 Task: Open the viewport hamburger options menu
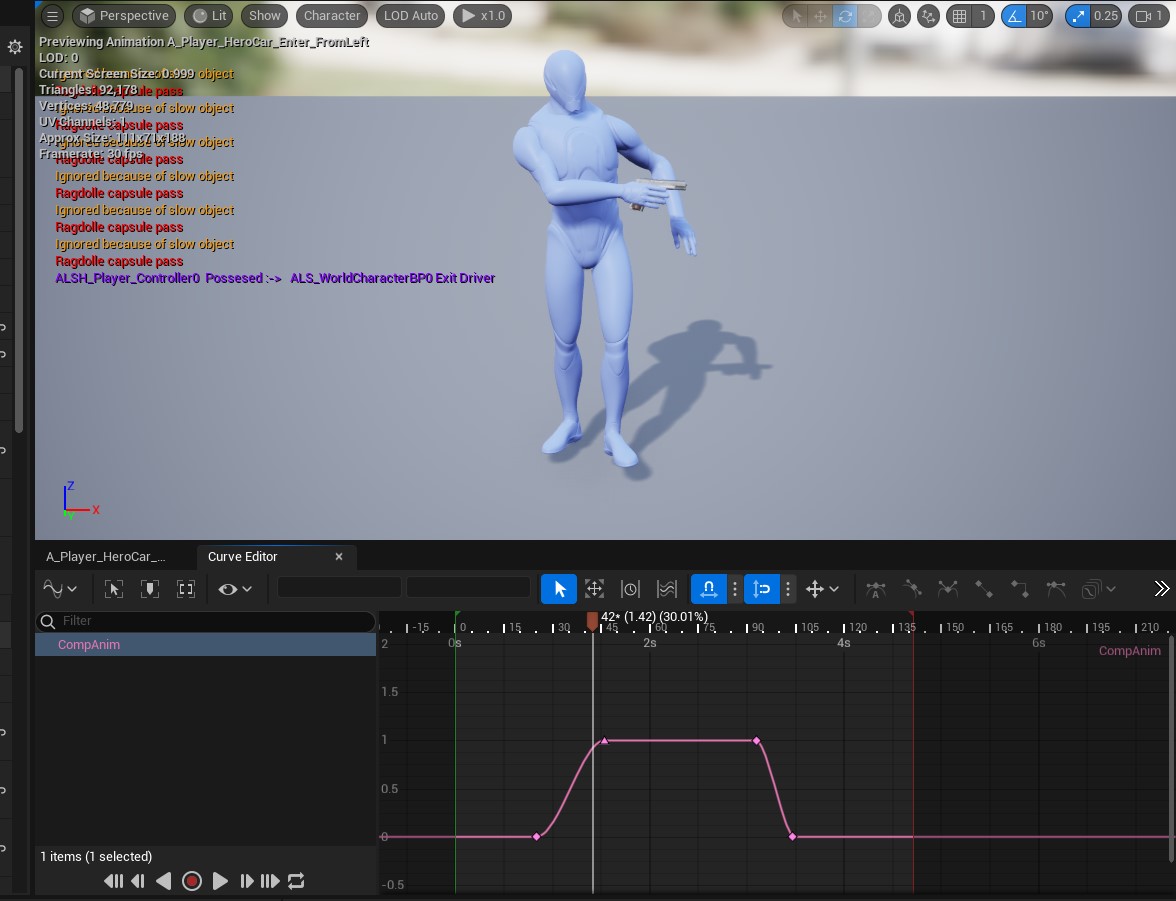pyautogui.click(x=52, y=16)
